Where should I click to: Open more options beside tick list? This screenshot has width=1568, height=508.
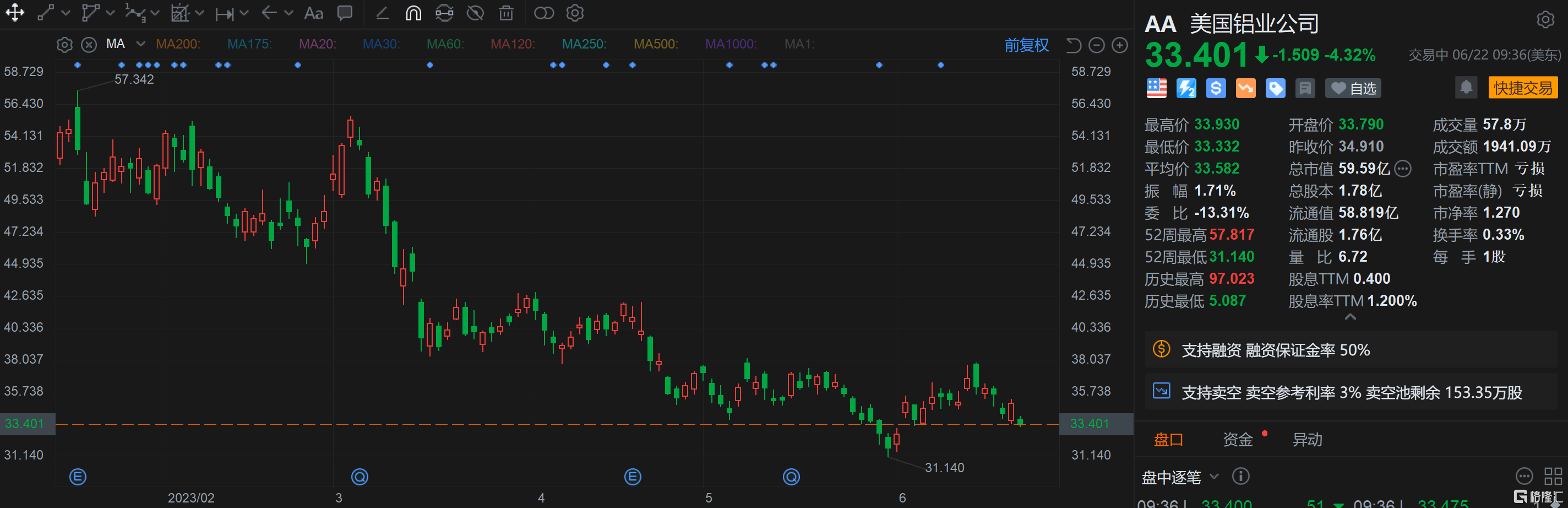[1523, 475]
